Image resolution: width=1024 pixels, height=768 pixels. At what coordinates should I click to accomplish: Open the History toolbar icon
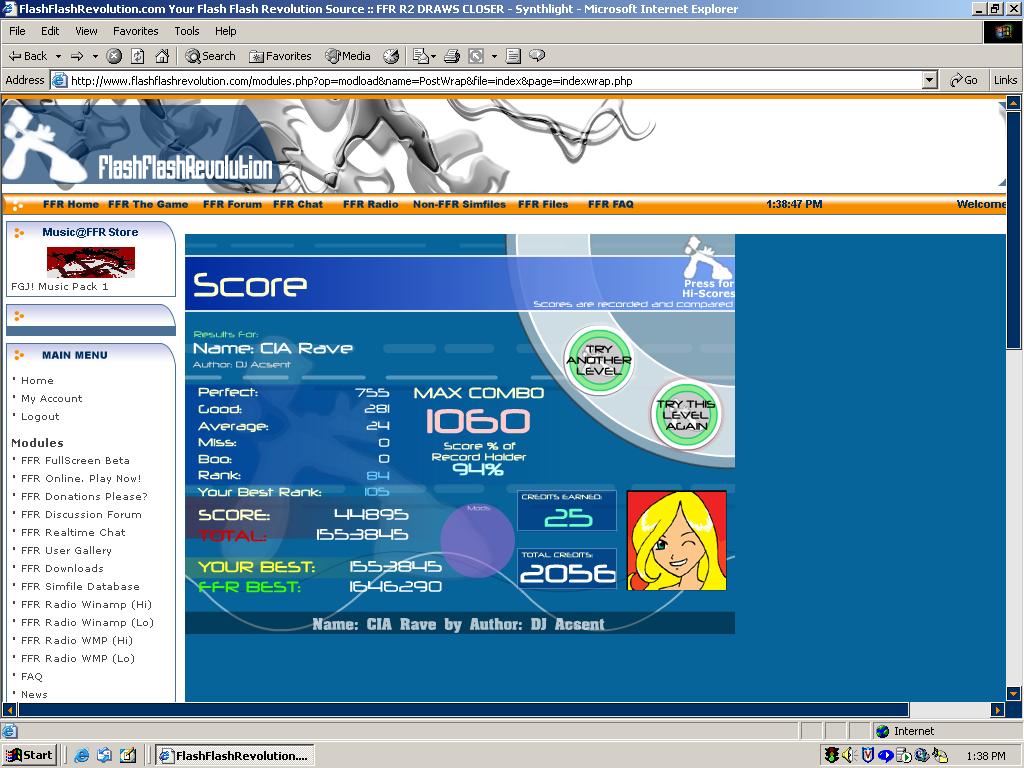point(391,56)
